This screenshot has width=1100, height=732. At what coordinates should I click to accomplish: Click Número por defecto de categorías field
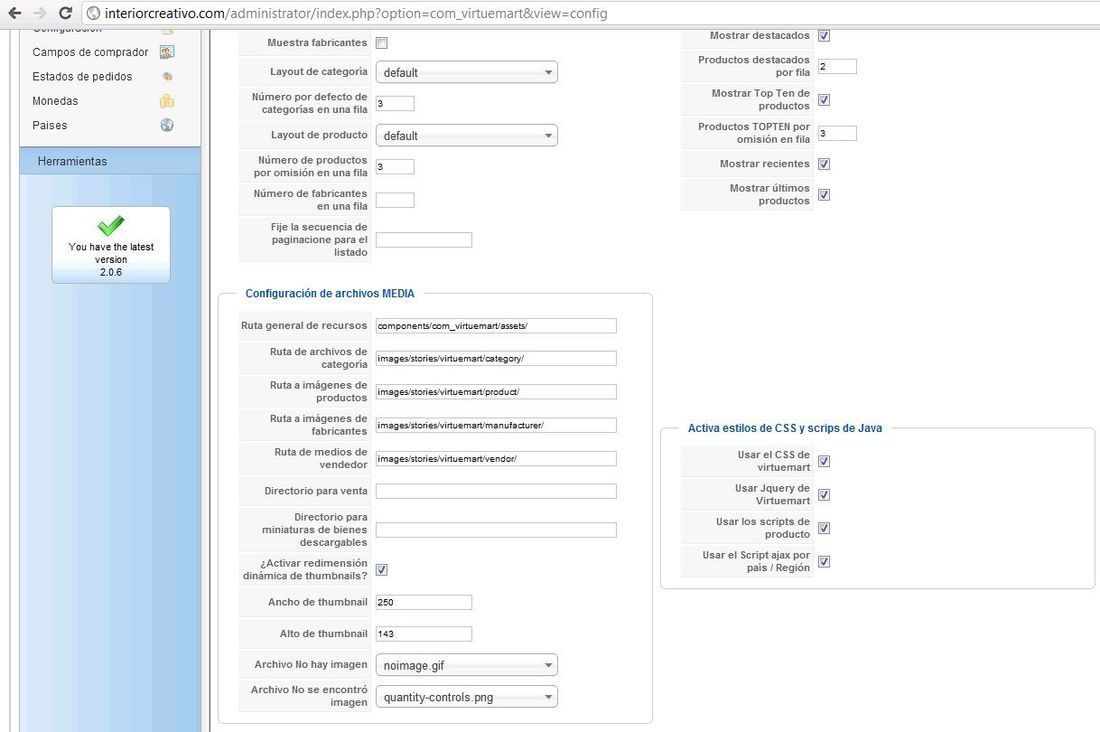[x=395, y=103]
